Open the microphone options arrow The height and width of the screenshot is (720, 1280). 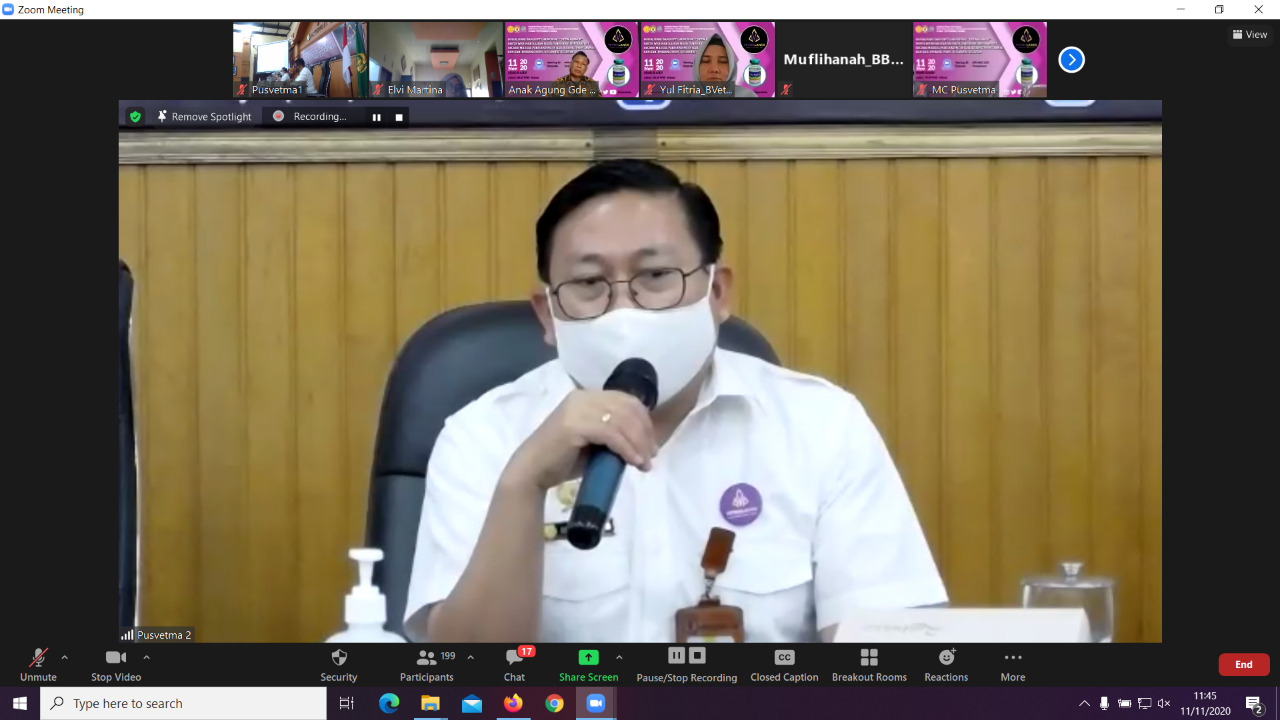(63, 658)
